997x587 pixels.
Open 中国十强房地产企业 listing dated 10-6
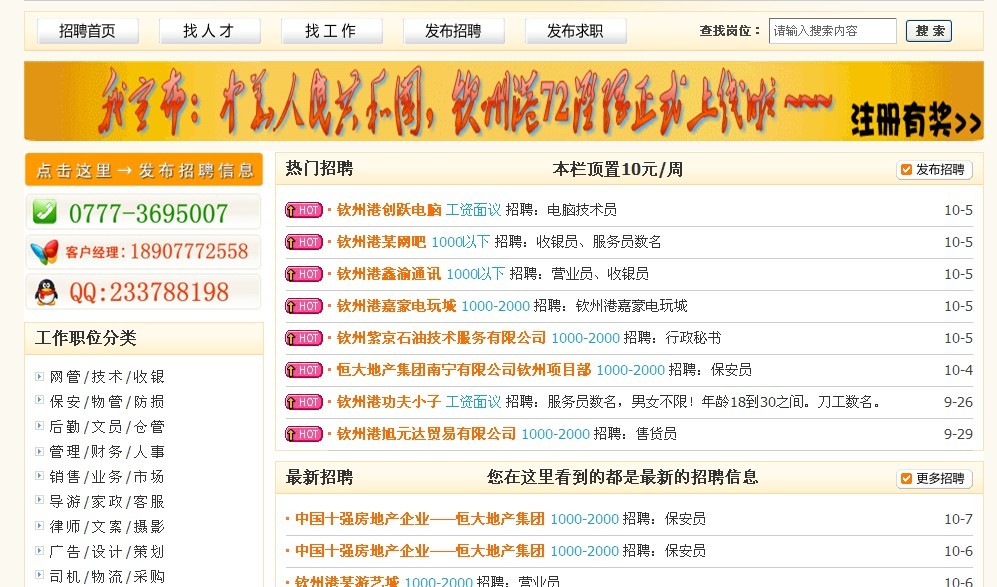click(x=420, y=551)
